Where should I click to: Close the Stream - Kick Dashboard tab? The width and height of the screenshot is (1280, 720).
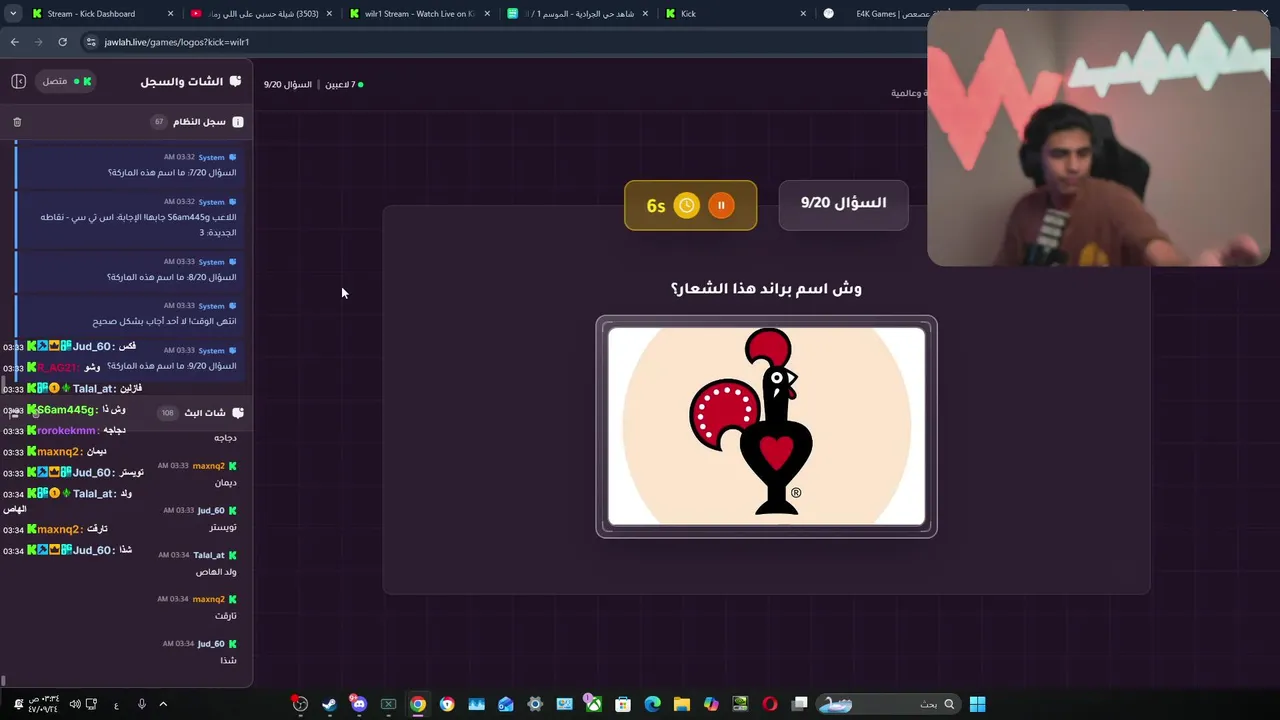tap(170, 14)
